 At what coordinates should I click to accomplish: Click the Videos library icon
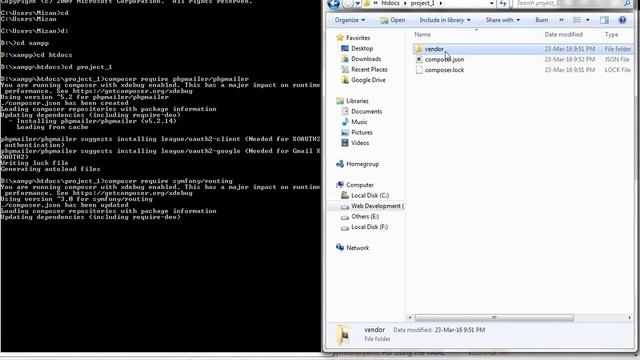point(345,143)
